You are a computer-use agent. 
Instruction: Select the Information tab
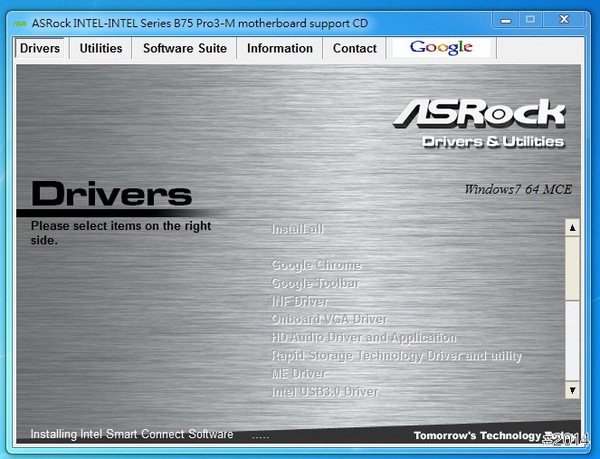click(x=280, y=48)
